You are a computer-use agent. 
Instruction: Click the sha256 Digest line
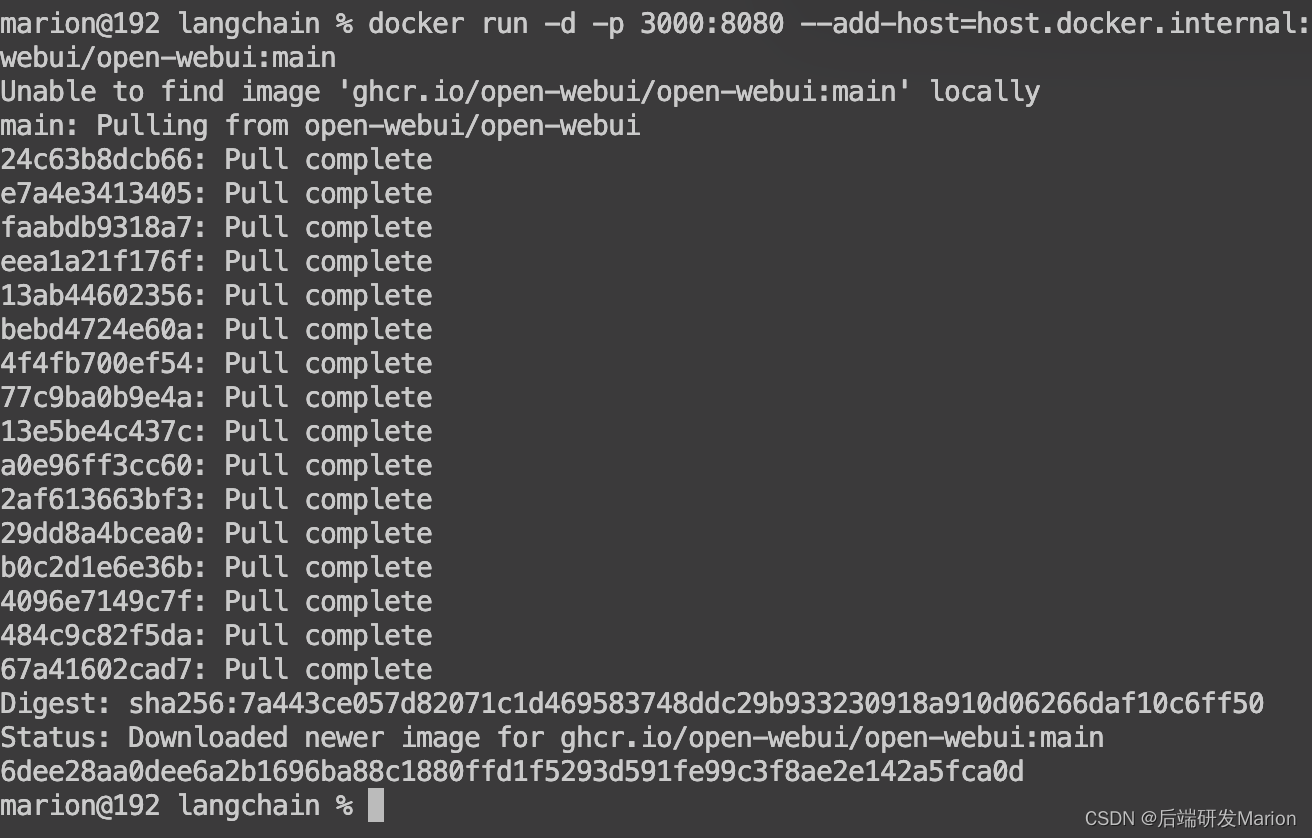coord(632,704)
